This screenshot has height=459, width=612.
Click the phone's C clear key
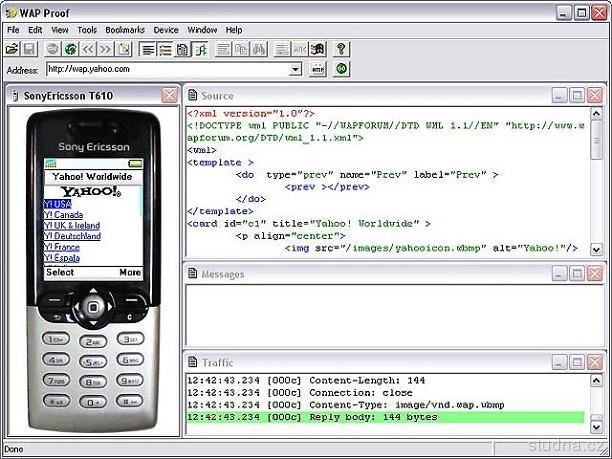point(130,317)
